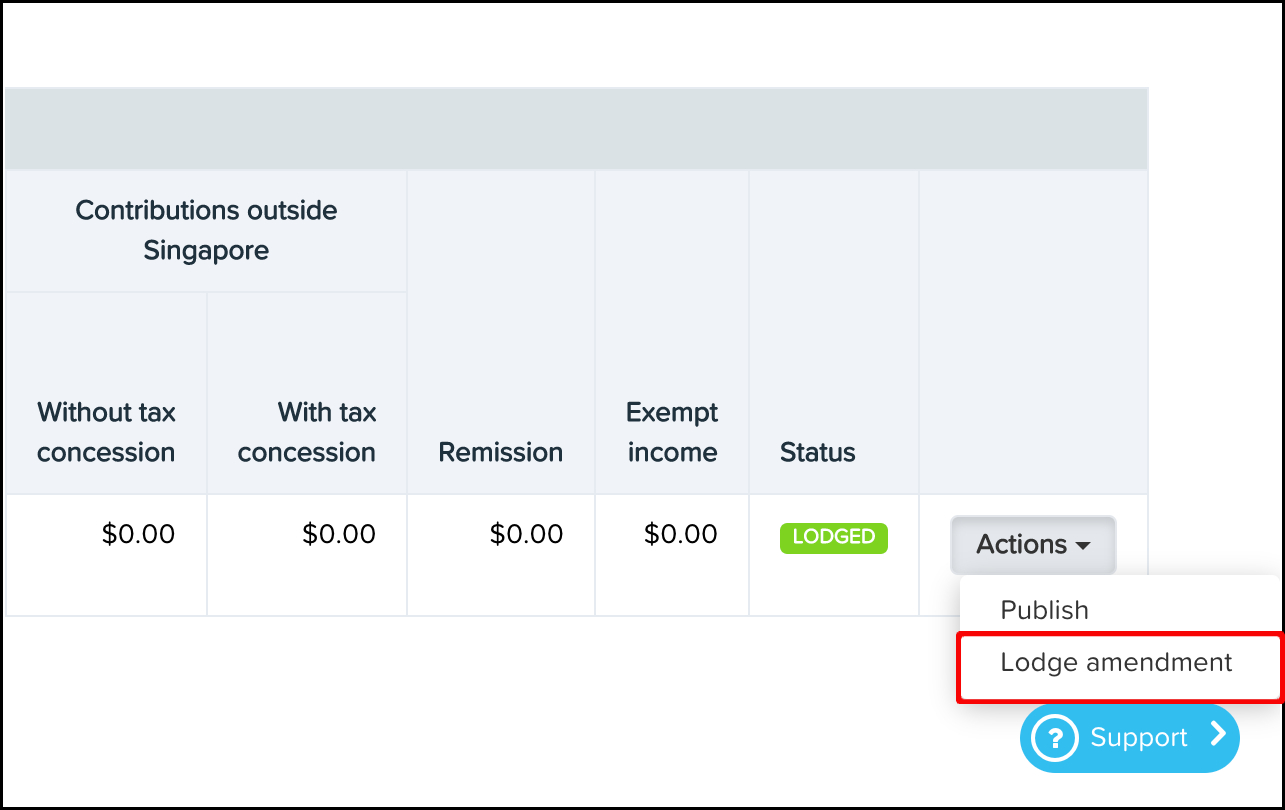This screenshot has width=1285, height=810.
Task: Open the blue Support help button
Action: click(x=1129, y=738)
